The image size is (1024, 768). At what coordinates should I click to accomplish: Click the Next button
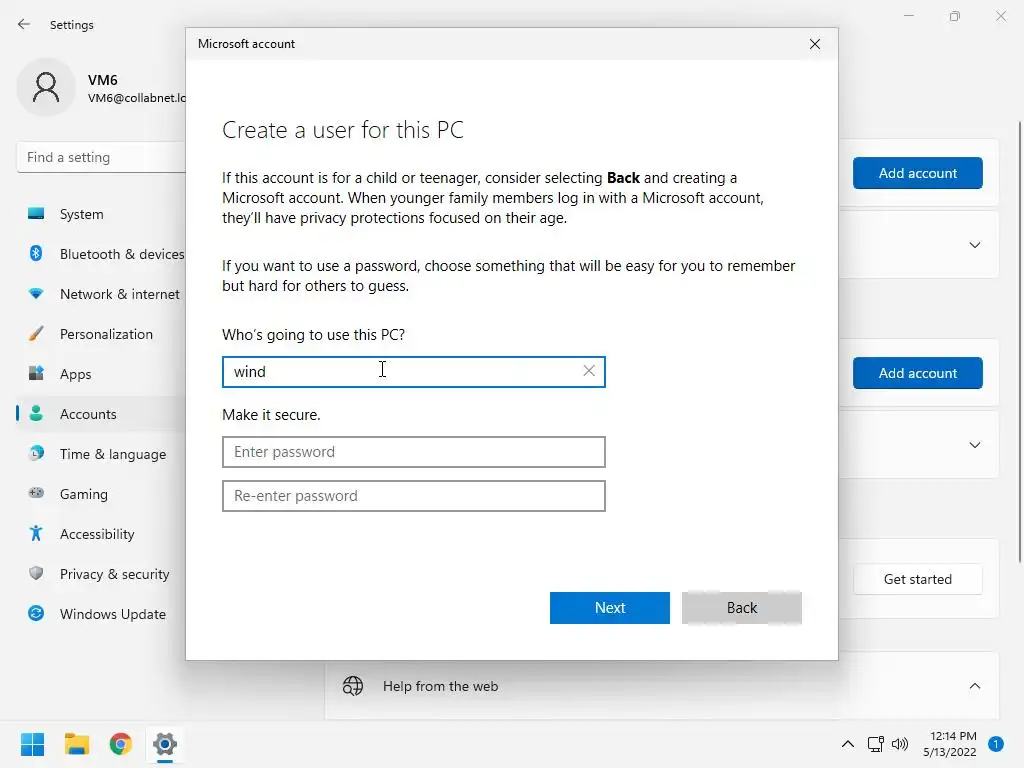tap(609, 607)
